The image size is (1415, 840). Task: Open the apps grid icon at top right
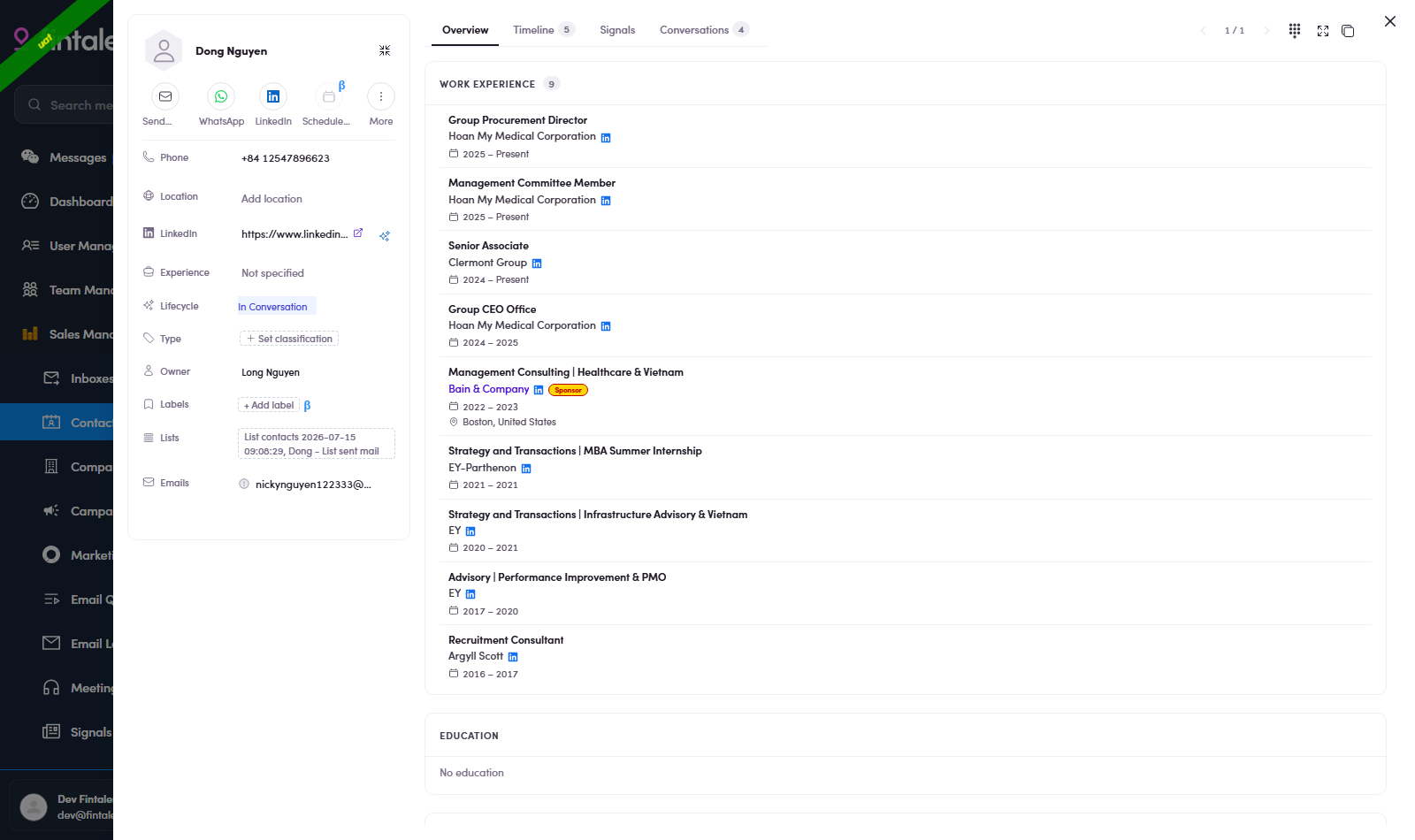(1295, 31)
